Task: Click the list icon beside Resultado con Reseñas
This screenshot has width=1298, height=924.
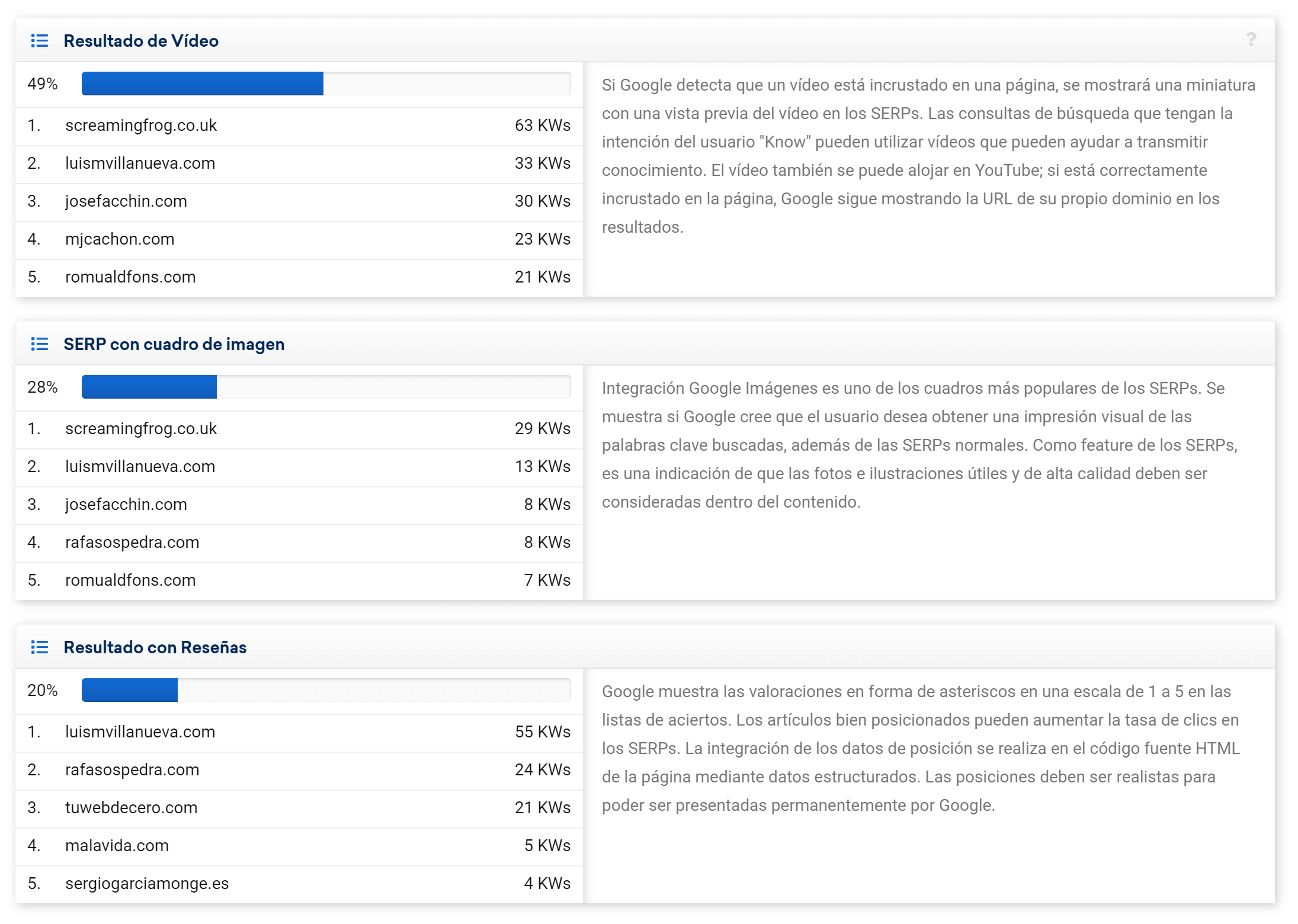Action: click(x=40, y=647)
